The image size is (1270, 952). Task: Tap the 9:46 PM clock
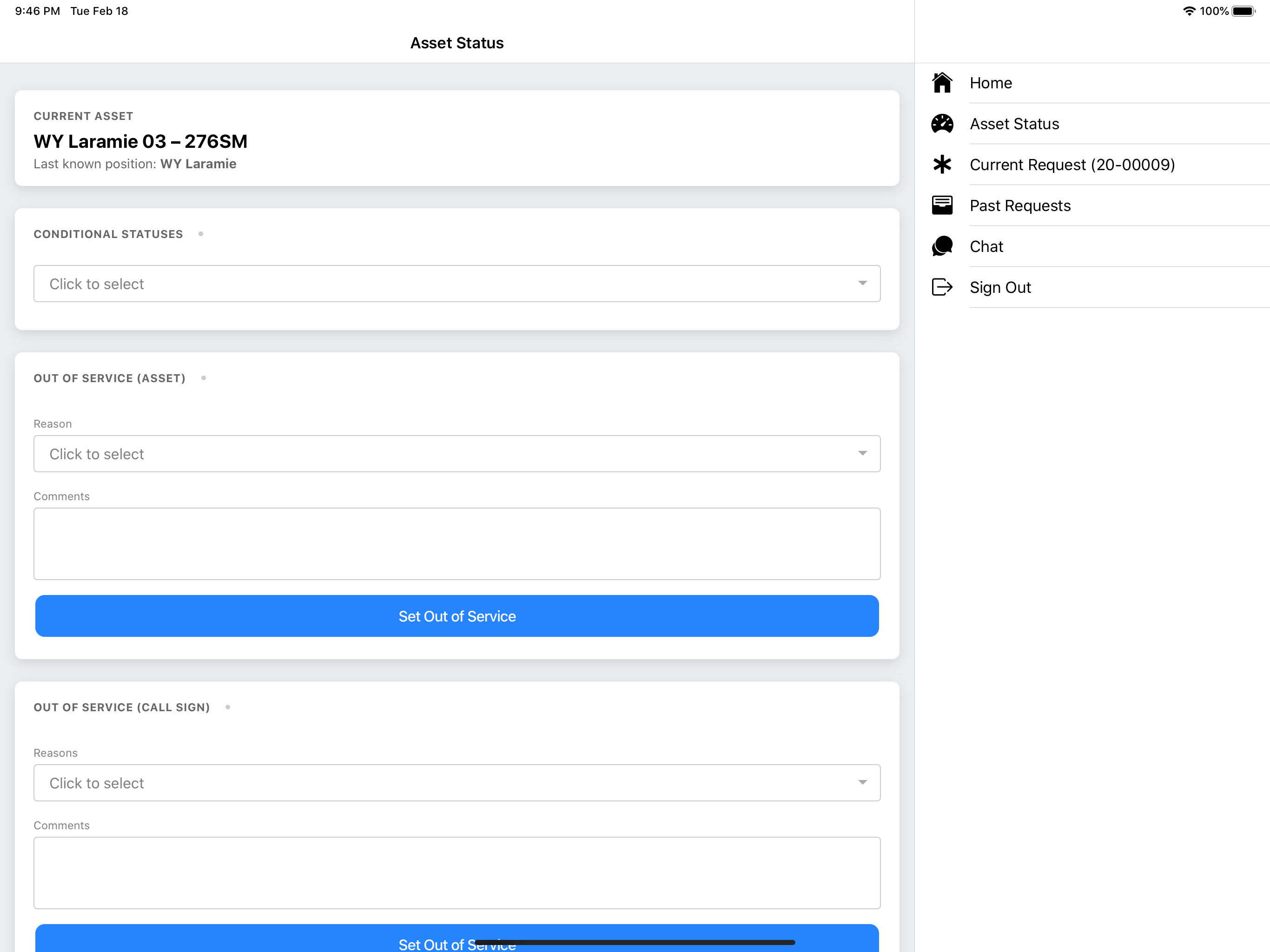click(x=37, y=11)
